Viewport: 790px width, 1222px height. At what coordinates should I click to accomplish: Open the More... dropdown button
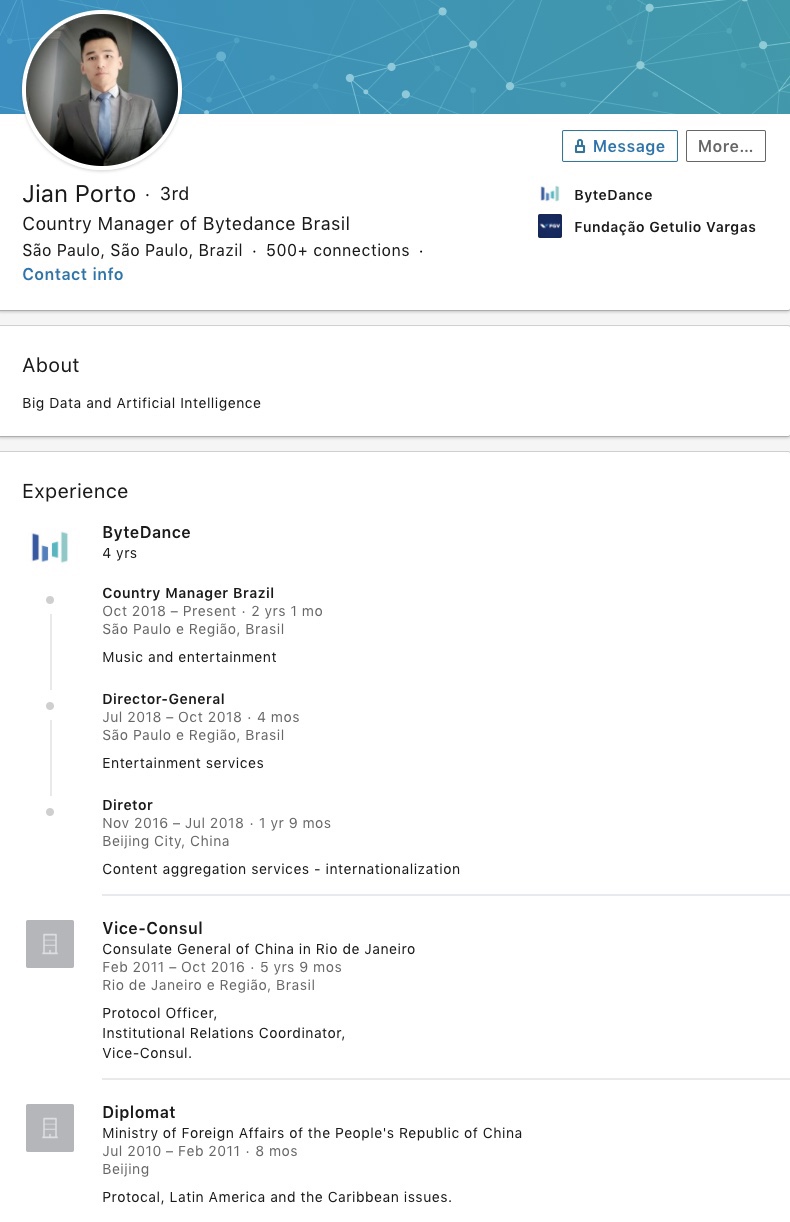coord(725,146)
